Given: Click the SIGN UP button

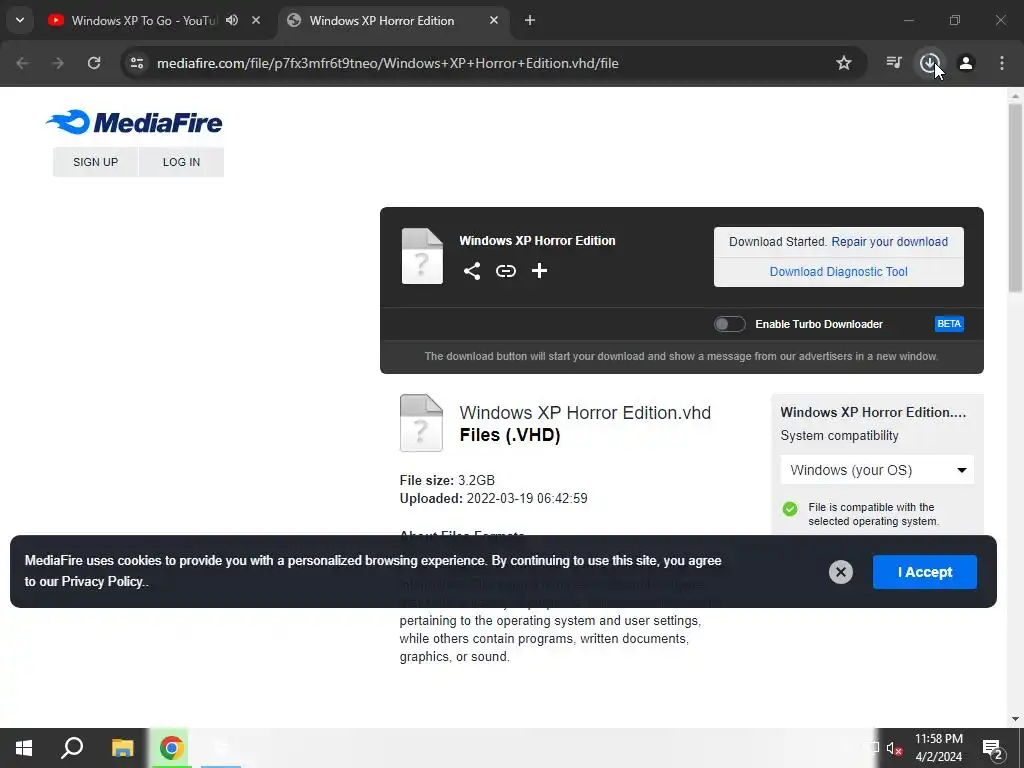Looking at the screenshot, I should (95, 162).
